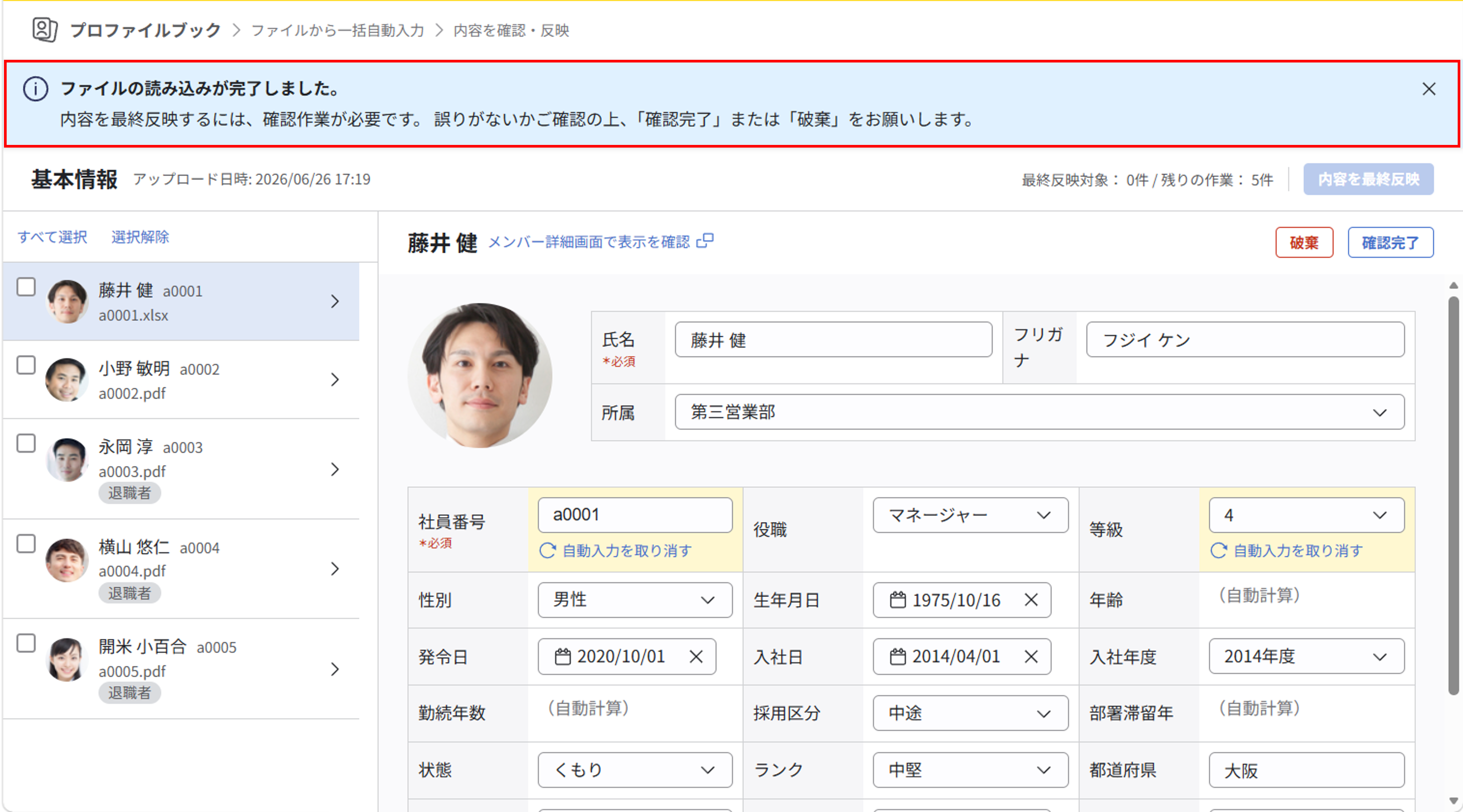Open メンバー詳細画面で表示を確認 link

click(x=589, y=242)
